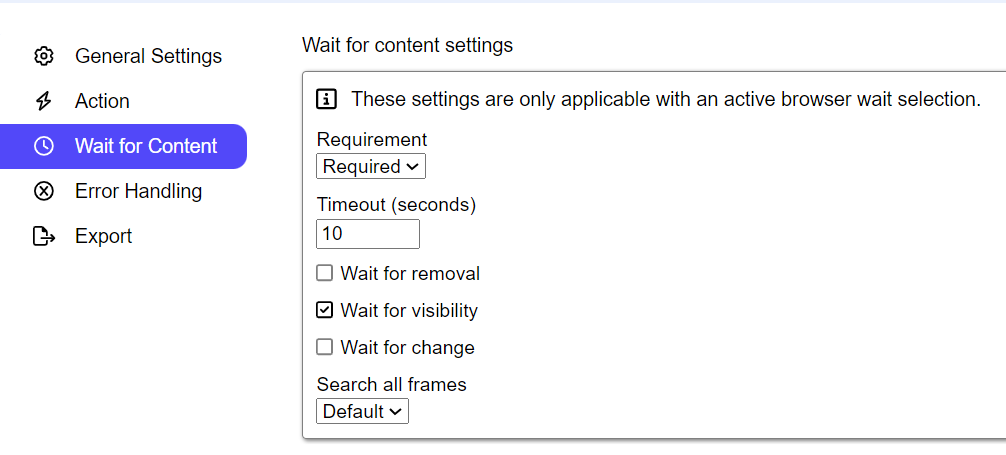Click the Export arrow icon
The image size is (1006, 455).
point(43,236)
